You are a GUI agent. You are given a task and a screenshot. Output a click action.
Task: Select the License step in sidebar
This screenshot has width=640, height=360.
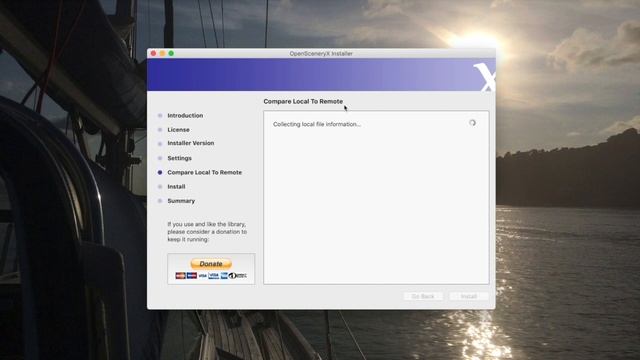[x=178, y=129]
